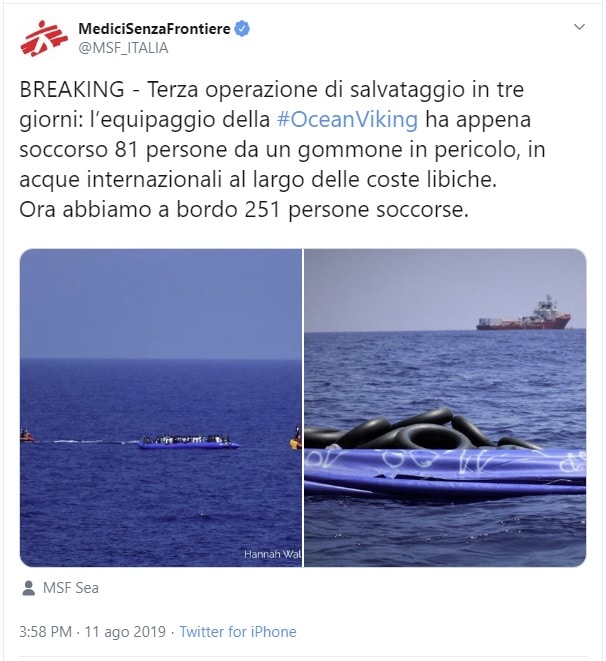Open the right photo with rescue ship
Screen dimensions: 606x661
point(445,408)
